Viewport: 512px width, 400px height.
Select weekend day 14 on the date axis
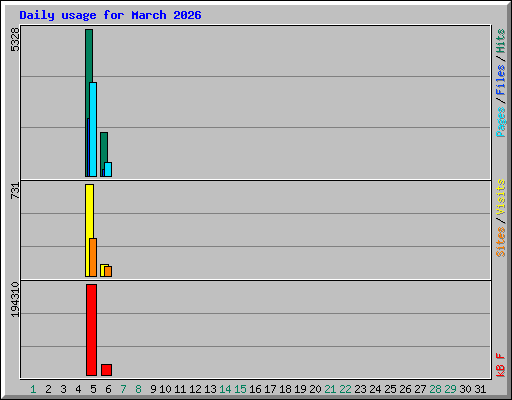click(225, 389)
